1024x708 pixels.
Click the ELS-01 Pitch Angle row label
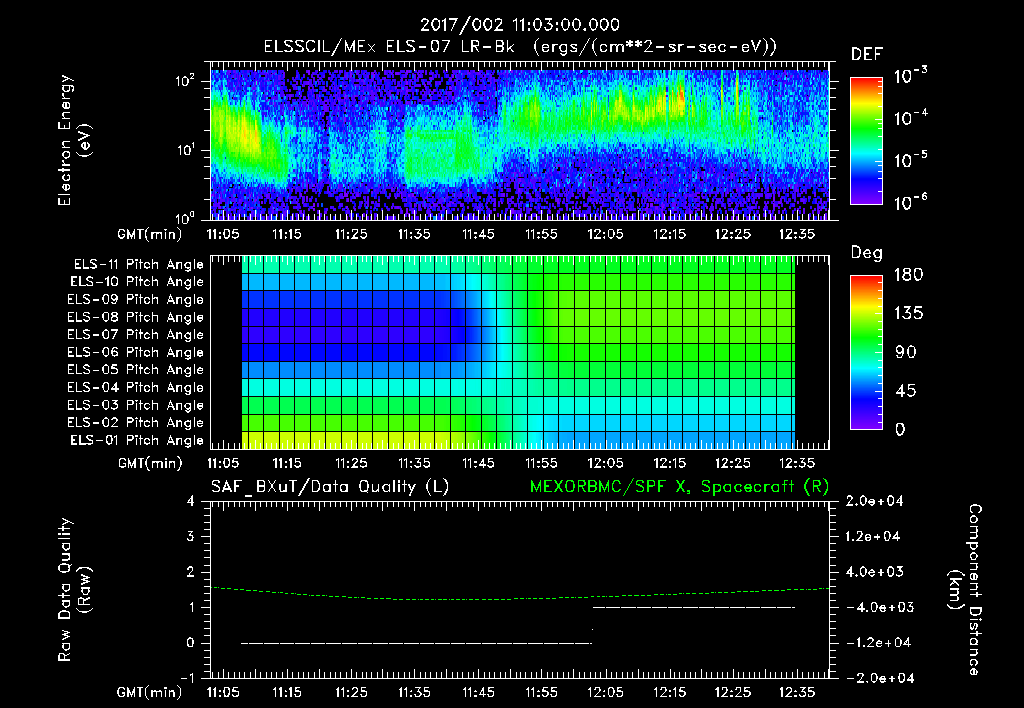[137, 440]
